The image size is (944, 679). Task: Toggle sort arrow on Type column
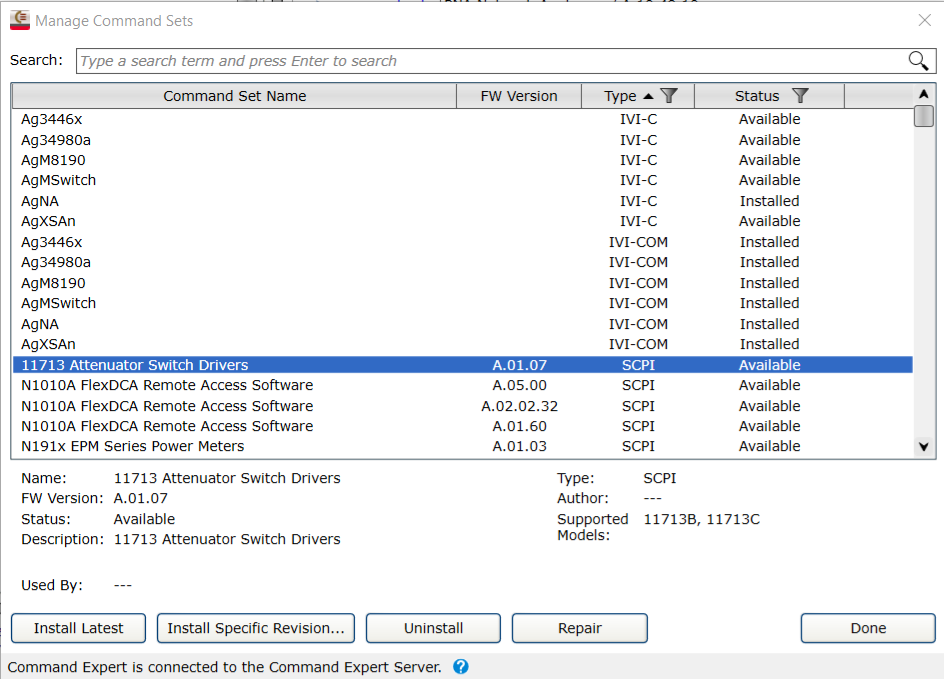click(x=648, y=96)
